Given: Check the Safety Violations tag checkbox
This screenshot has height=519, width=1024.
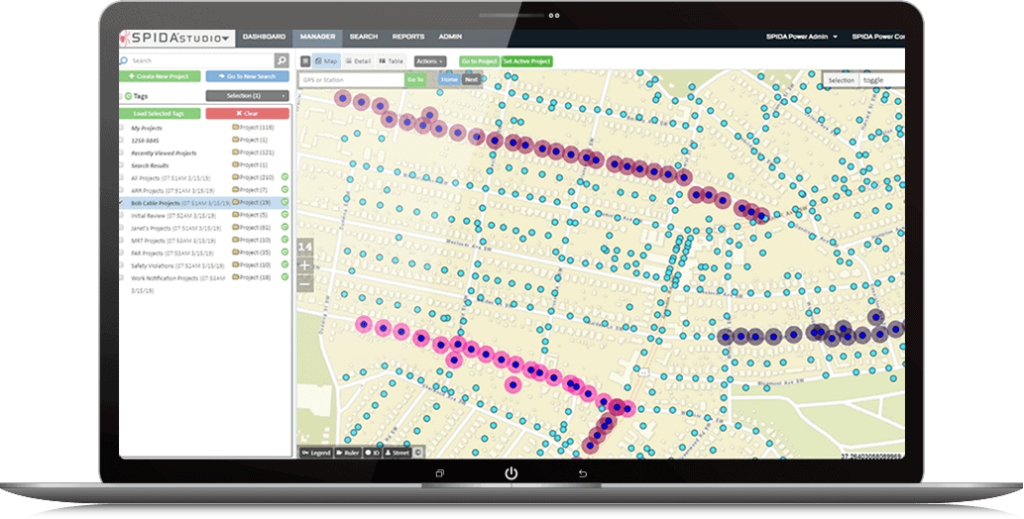Looking at the screenshot, I should pyautogui.click(x=123, y=265).
